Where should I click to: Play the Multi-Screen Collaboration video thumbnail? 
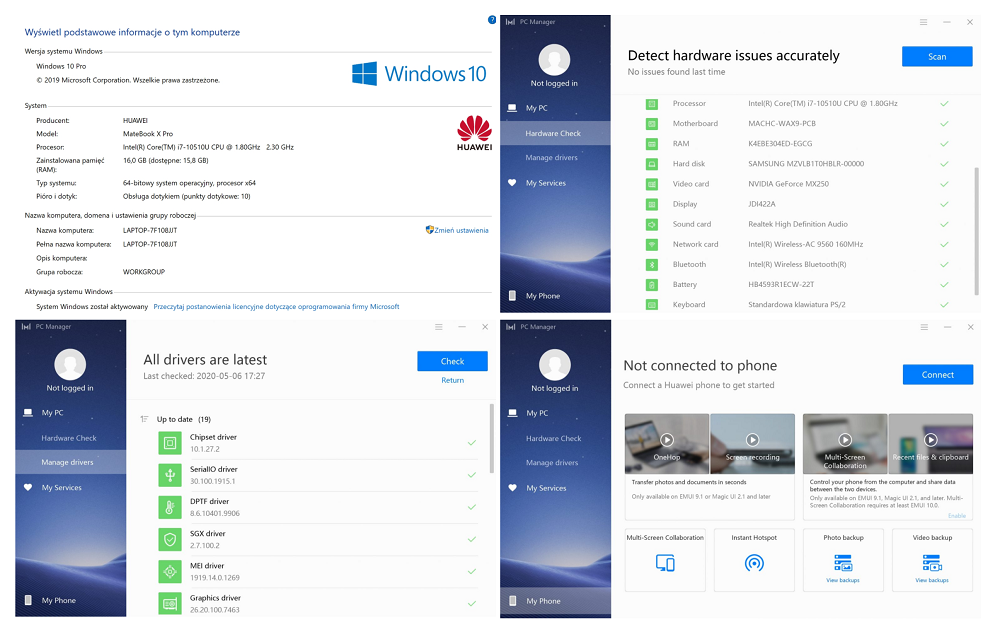(845, 439)
